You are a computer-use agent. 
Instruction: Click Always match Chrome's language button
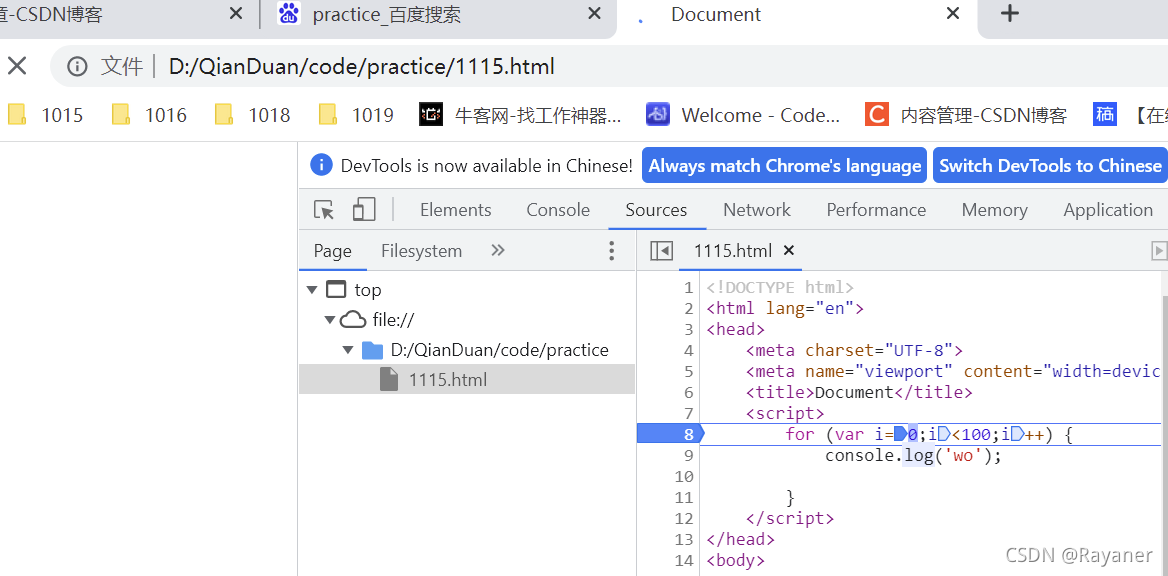coord(784,165)
